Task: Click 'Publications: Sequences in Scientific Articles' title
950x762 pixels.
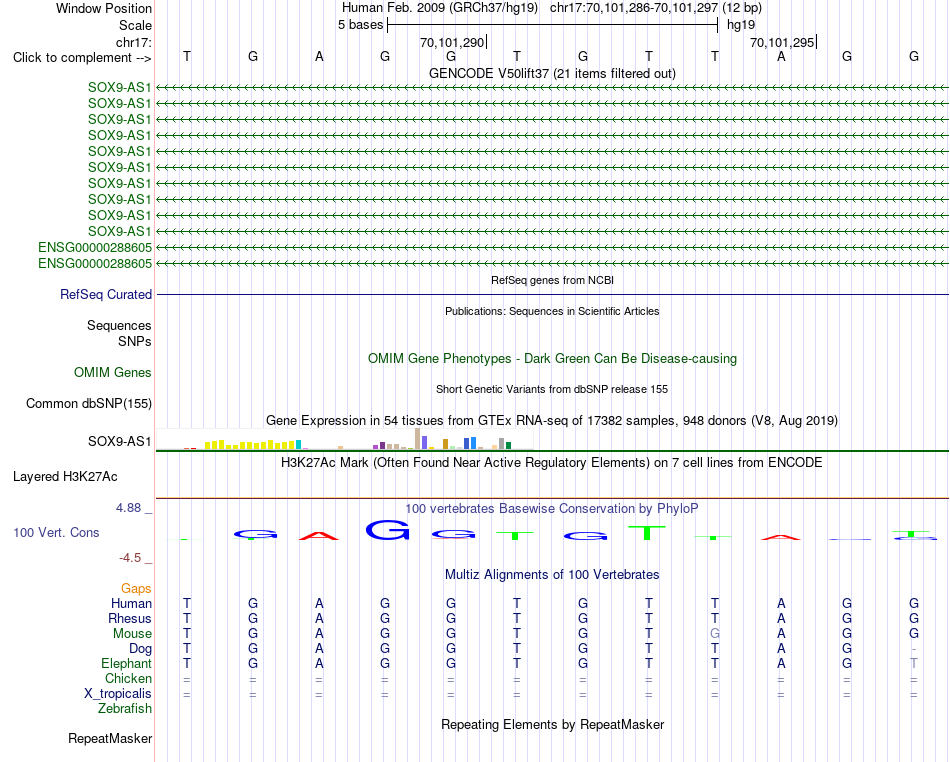Action: (x=552, y=311)
